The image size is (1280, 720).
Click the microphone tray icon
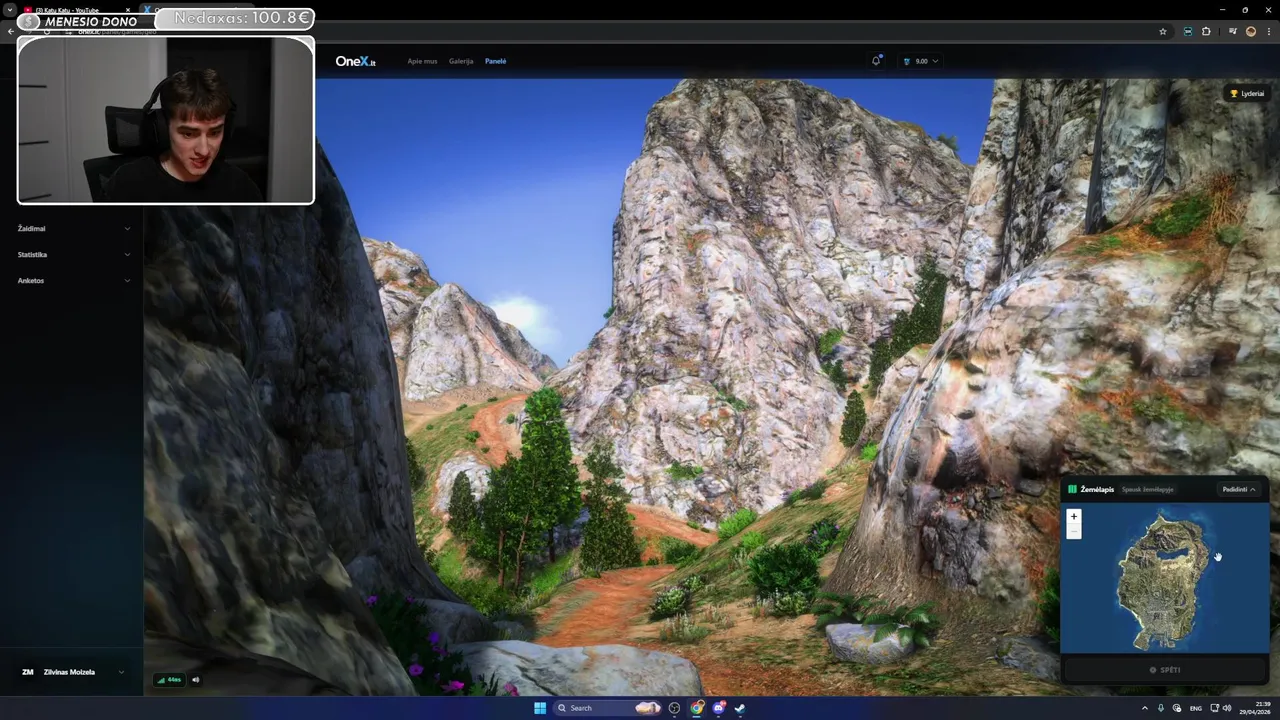tap(1161, 708)
